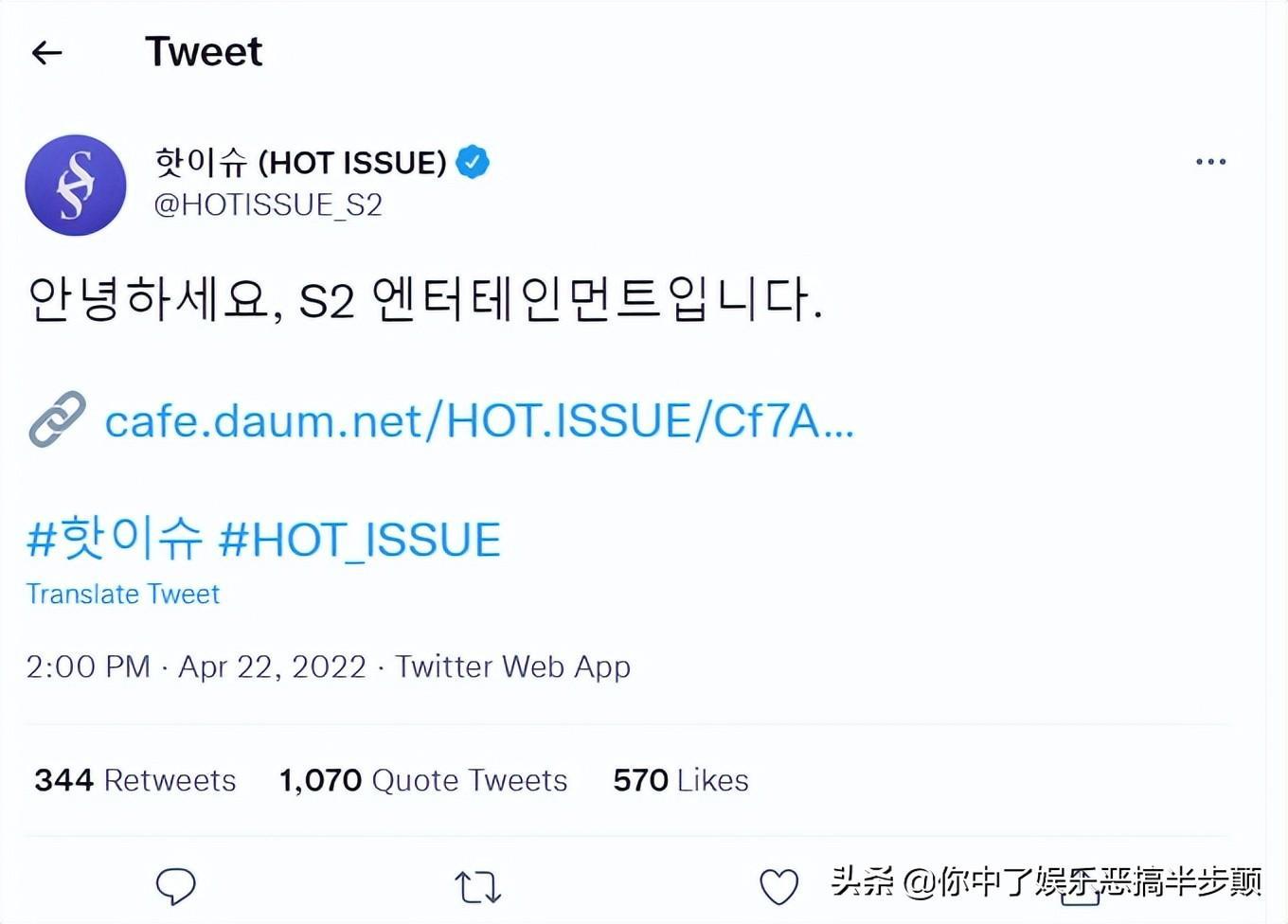Click the 2:00 PM Apr 22 timestamp

196,666
